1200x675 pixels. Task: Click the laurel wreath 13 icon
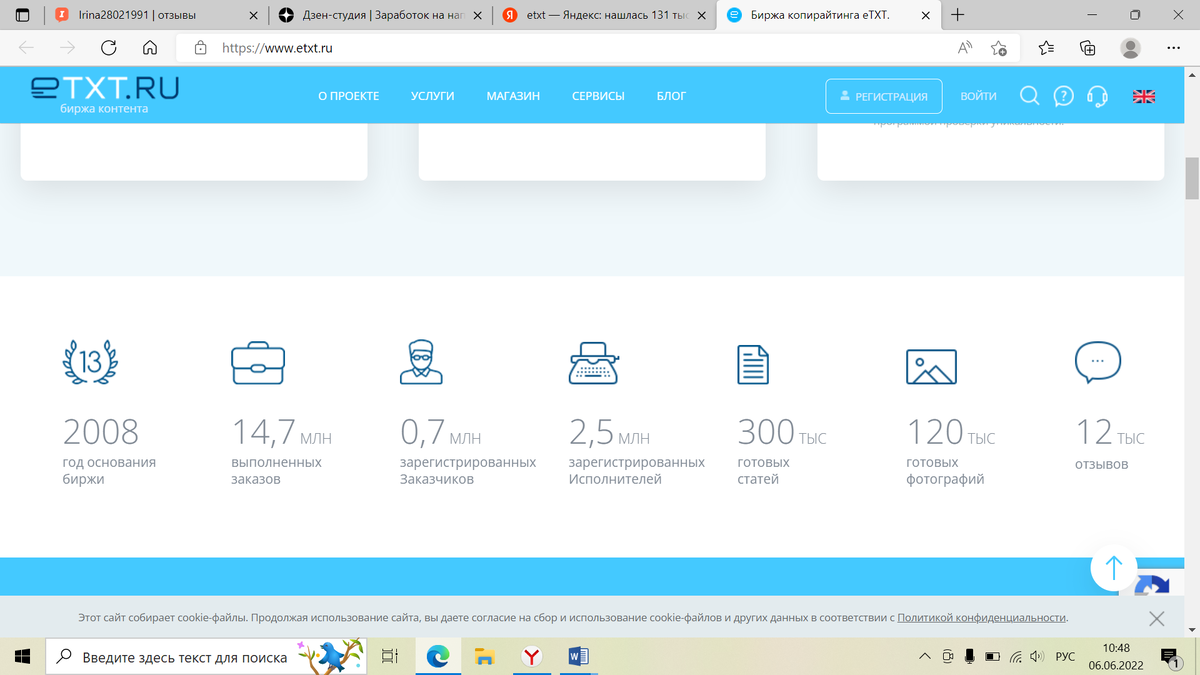coord(90,362)
